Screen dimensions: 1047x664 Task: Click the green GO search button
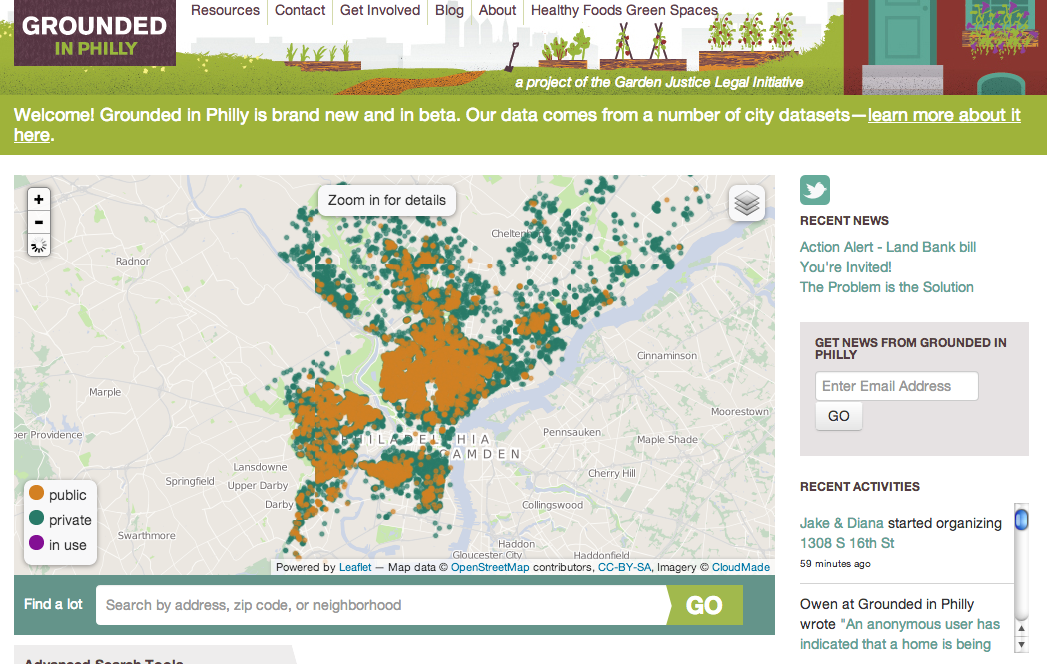[x=704, y=605]
